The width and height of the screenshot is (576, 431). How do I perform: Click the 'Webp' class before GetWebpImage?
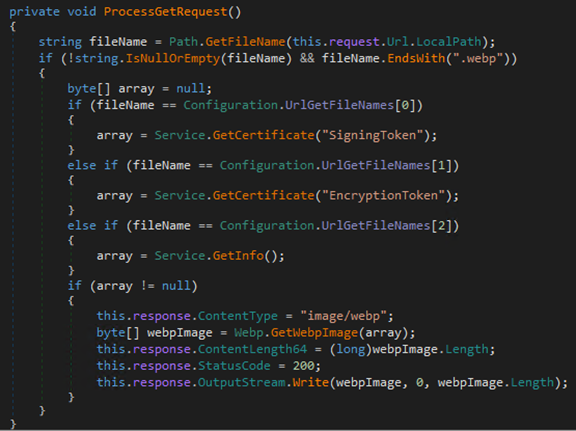[x=249, y=333]
